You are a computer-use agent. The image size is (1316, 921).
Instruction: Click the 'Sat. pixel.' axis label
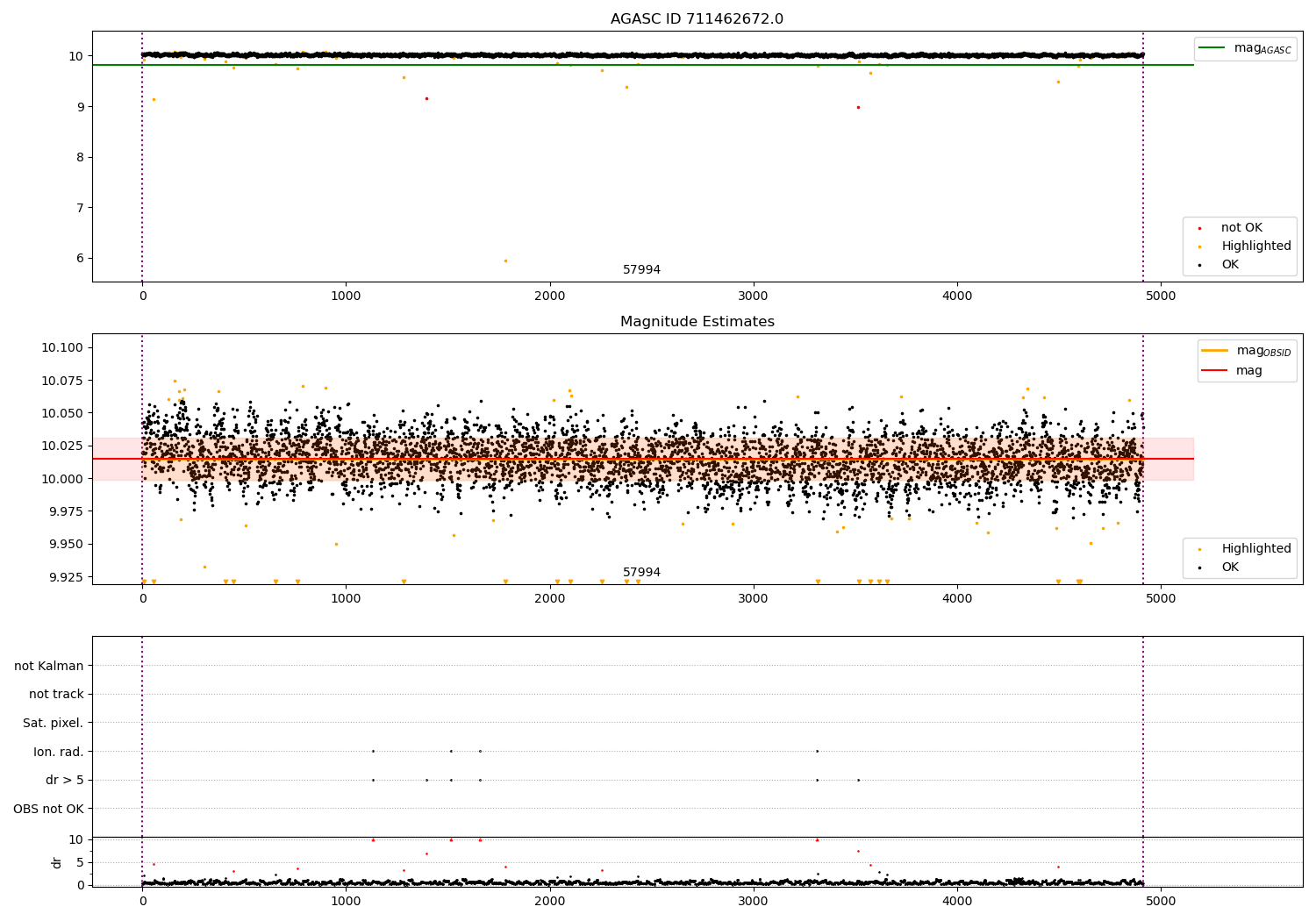(53, 723)
